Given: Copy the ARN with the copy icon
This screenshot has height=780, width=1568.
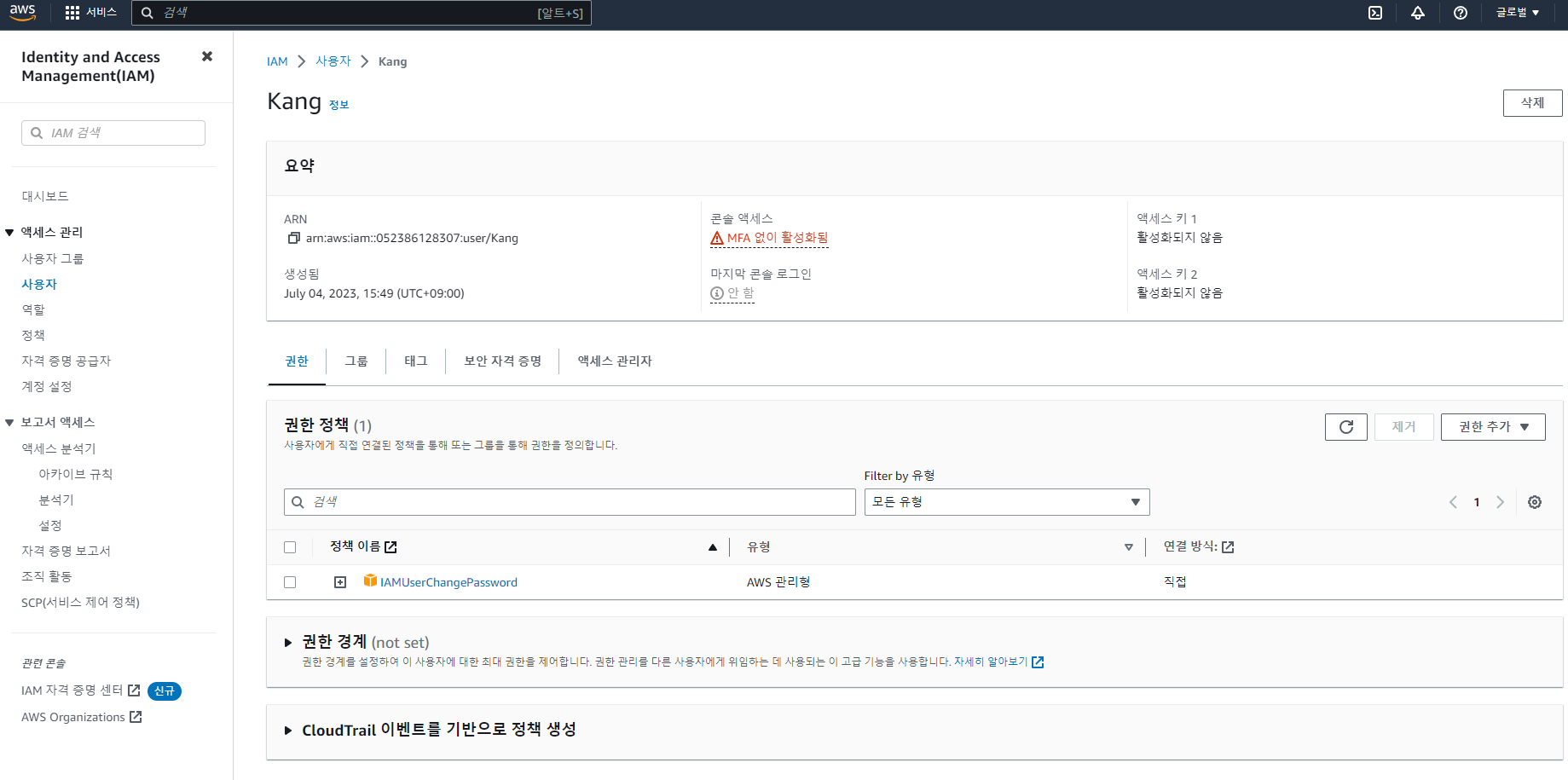Looking at the screenshot, I should [x=293, y=238].
